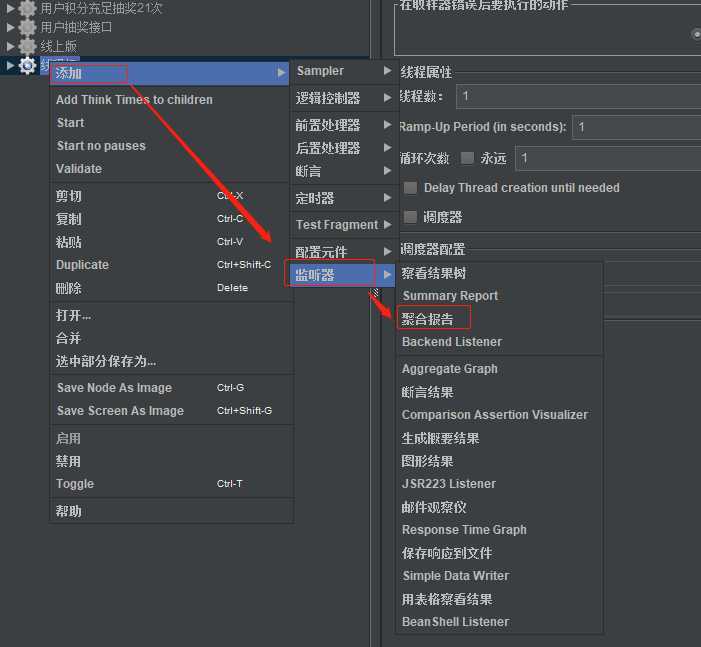Expand the 线上版 tree node
Image resolution: width=701 pixels, height=647 pixels.
coord(10,46)
